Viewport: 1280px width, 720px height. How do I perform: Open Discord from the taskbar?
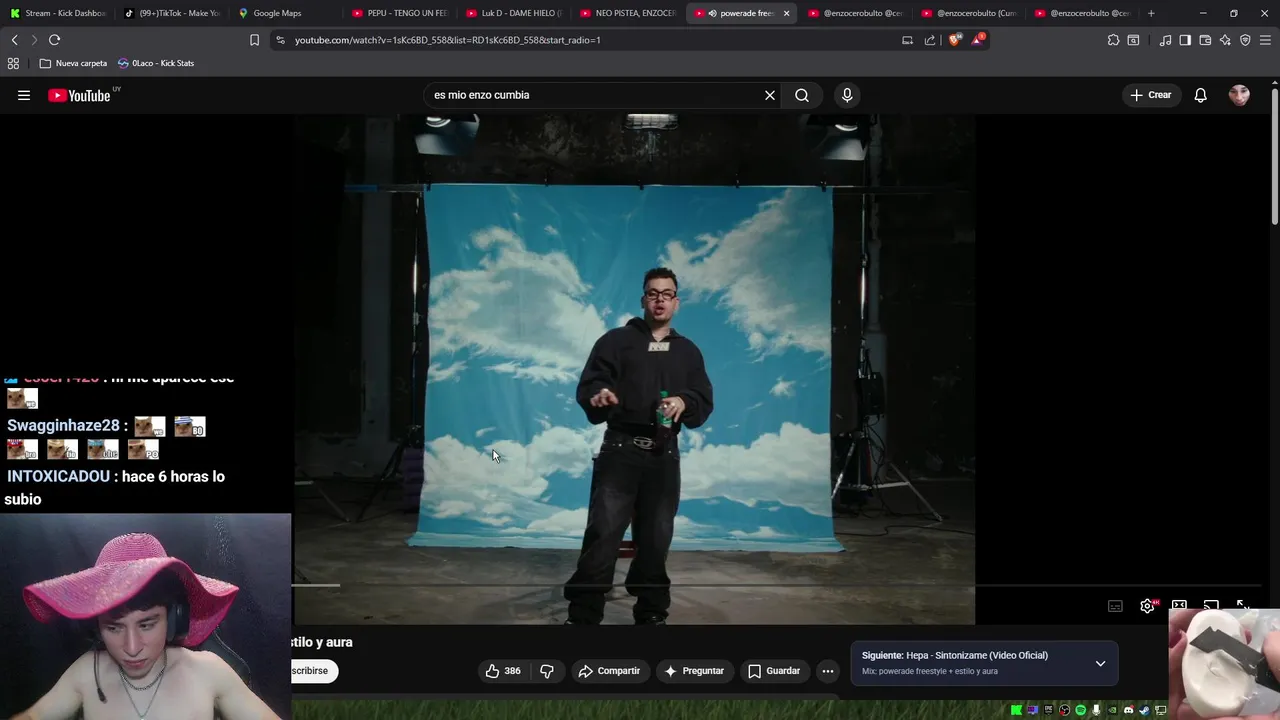[x=1129, y=710]
